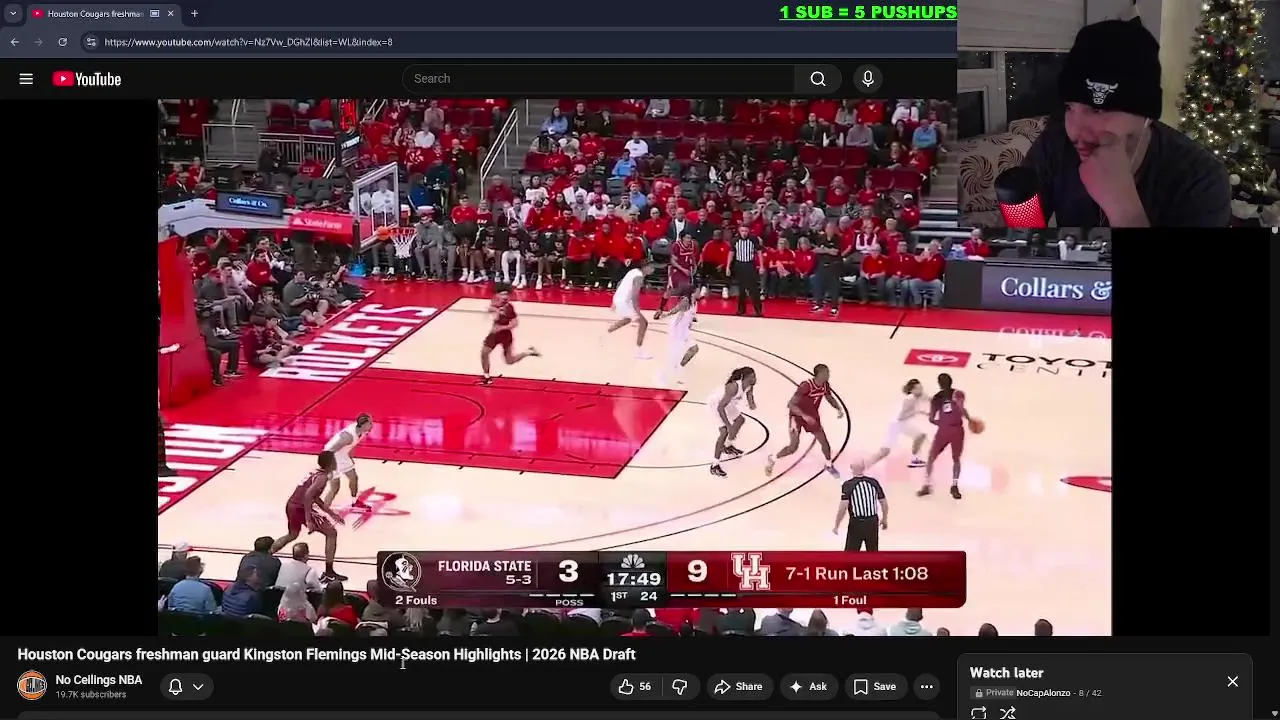Click the search magnifier button
Image resolution: width=1280 pixels, height=720 pixels.
(818, 79)
